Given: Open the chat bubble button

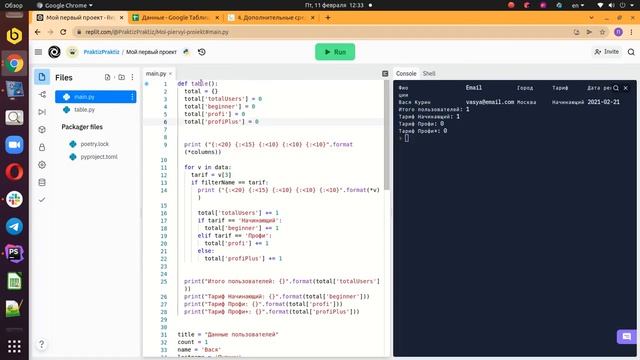Looking at the screenshot, I should 627,336.
